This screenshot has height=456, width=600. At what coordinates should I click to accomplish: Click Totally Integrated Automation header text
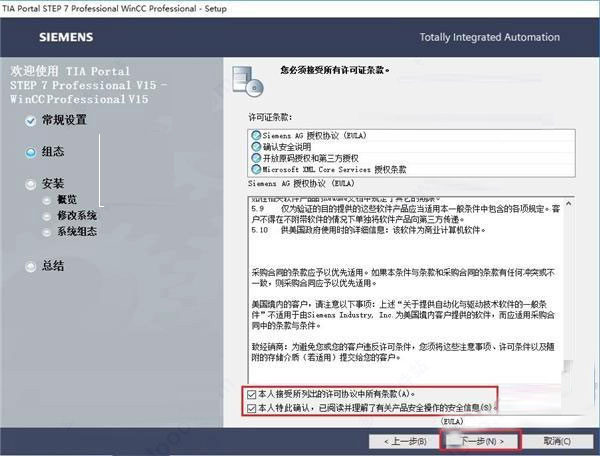click(490, 37)
